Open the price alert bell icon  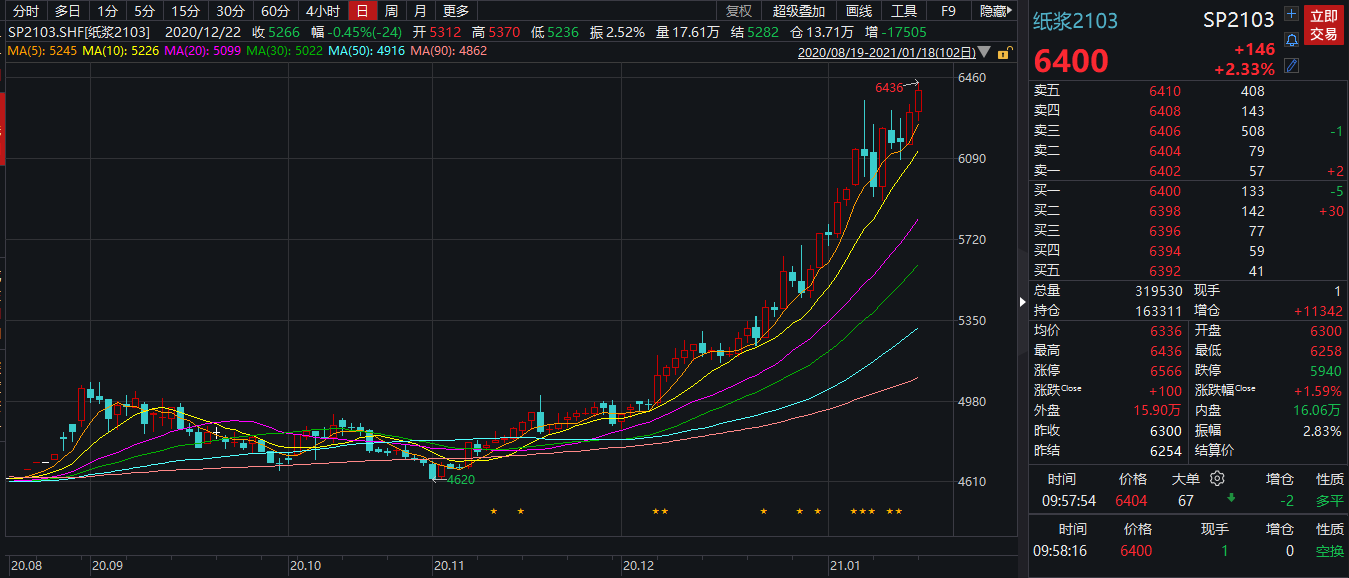click(x=1292, y=40)
